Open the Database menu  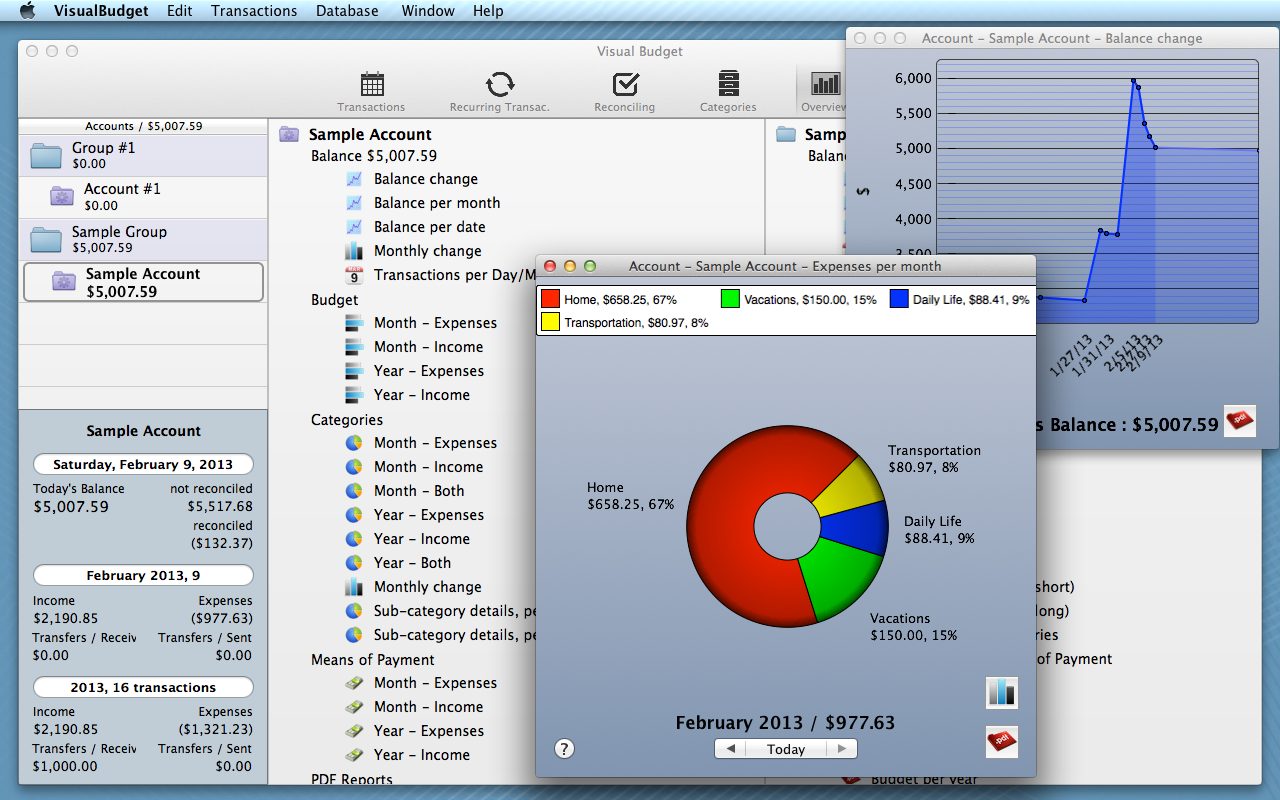(347, 11)
